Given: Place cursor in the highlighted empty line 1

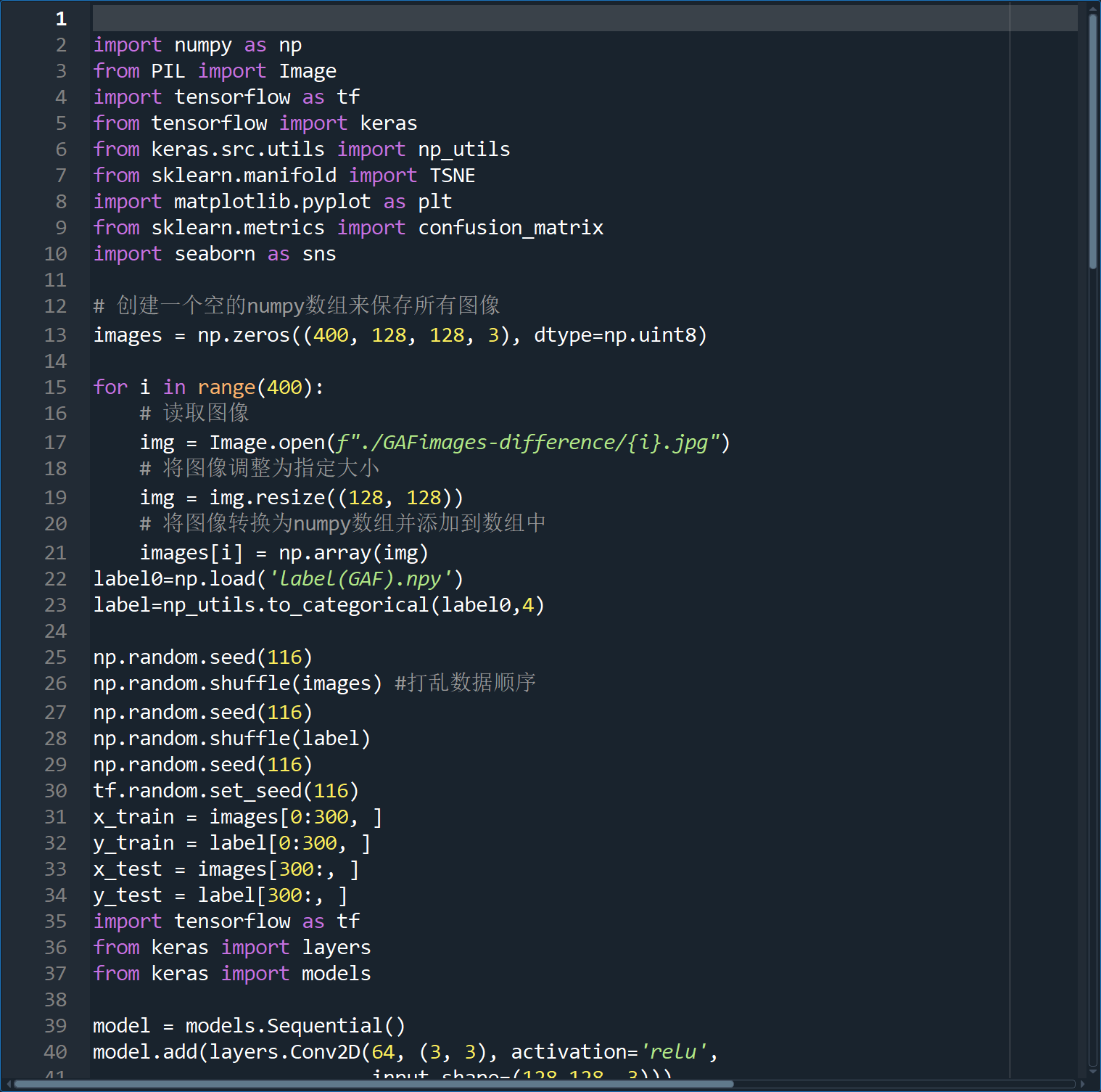Looking at the screenshot, I should tap(508, 19).
